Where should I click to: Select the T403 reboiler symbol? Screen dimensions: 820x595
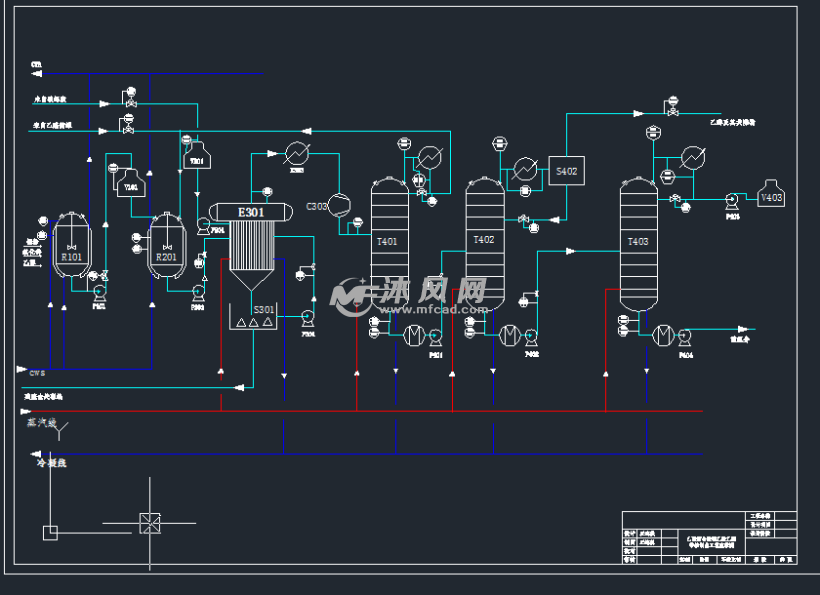(x=664, y=335)
